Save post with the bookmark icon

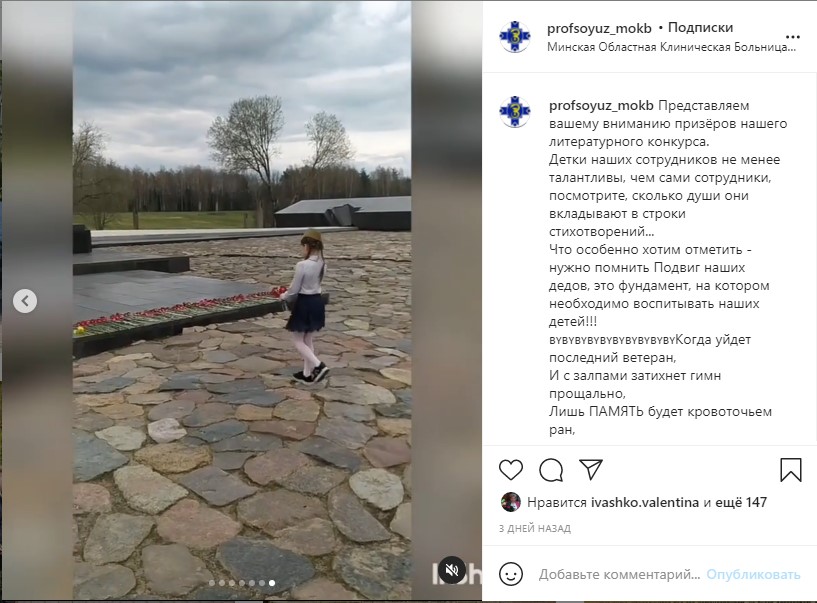790,470
